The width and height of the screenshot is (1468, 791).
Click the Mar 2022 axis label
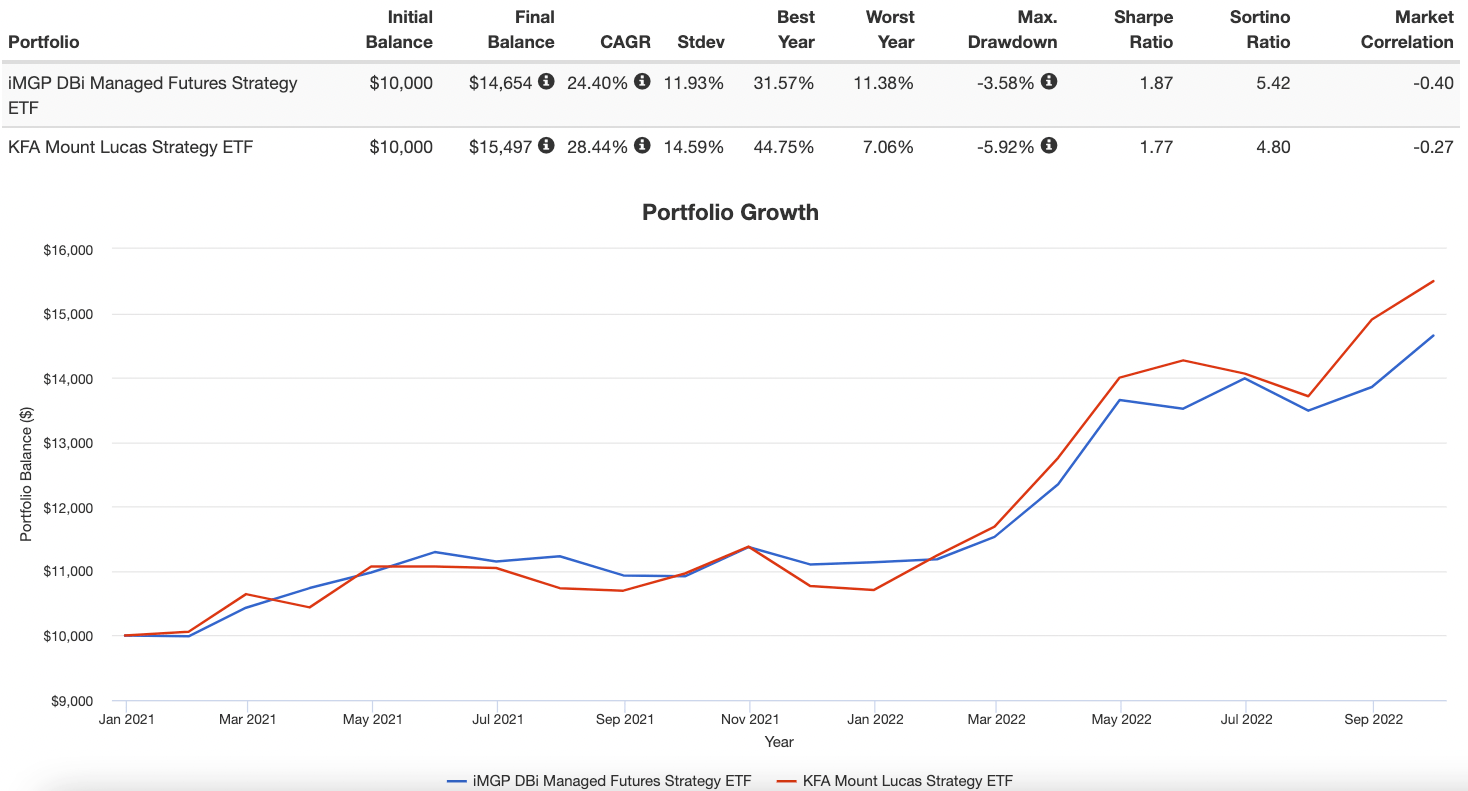click(996, 719)
